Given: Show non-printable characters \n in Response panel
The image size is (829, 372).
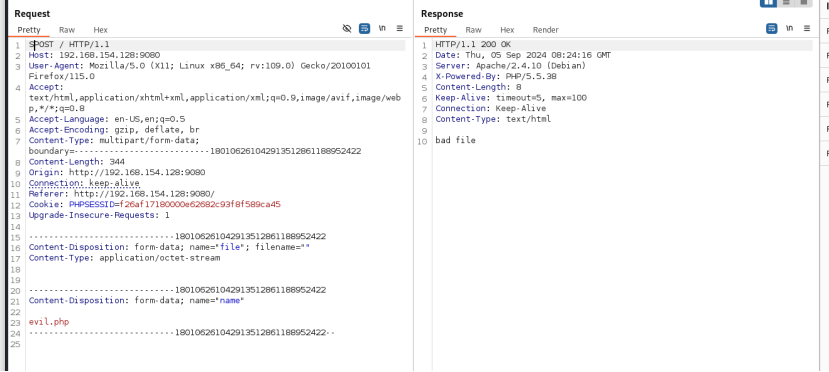Looking at the screenshot, I should click(x=789, y=29).
